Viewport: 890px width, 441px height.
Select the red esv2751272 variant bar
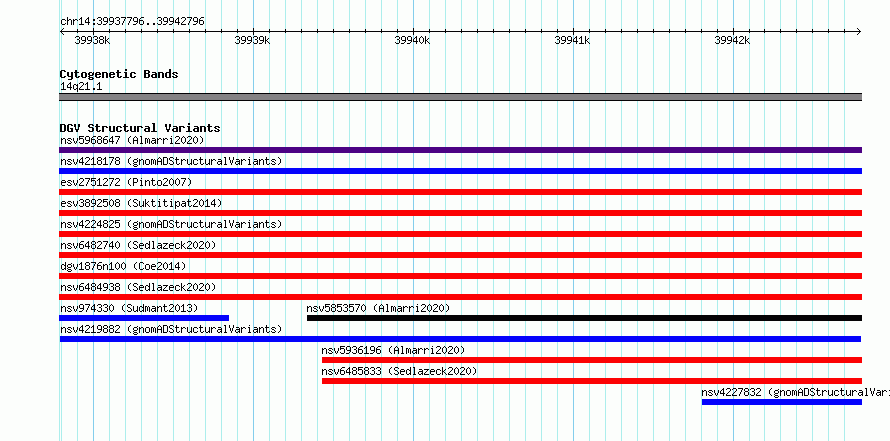(x=460, y=192)
